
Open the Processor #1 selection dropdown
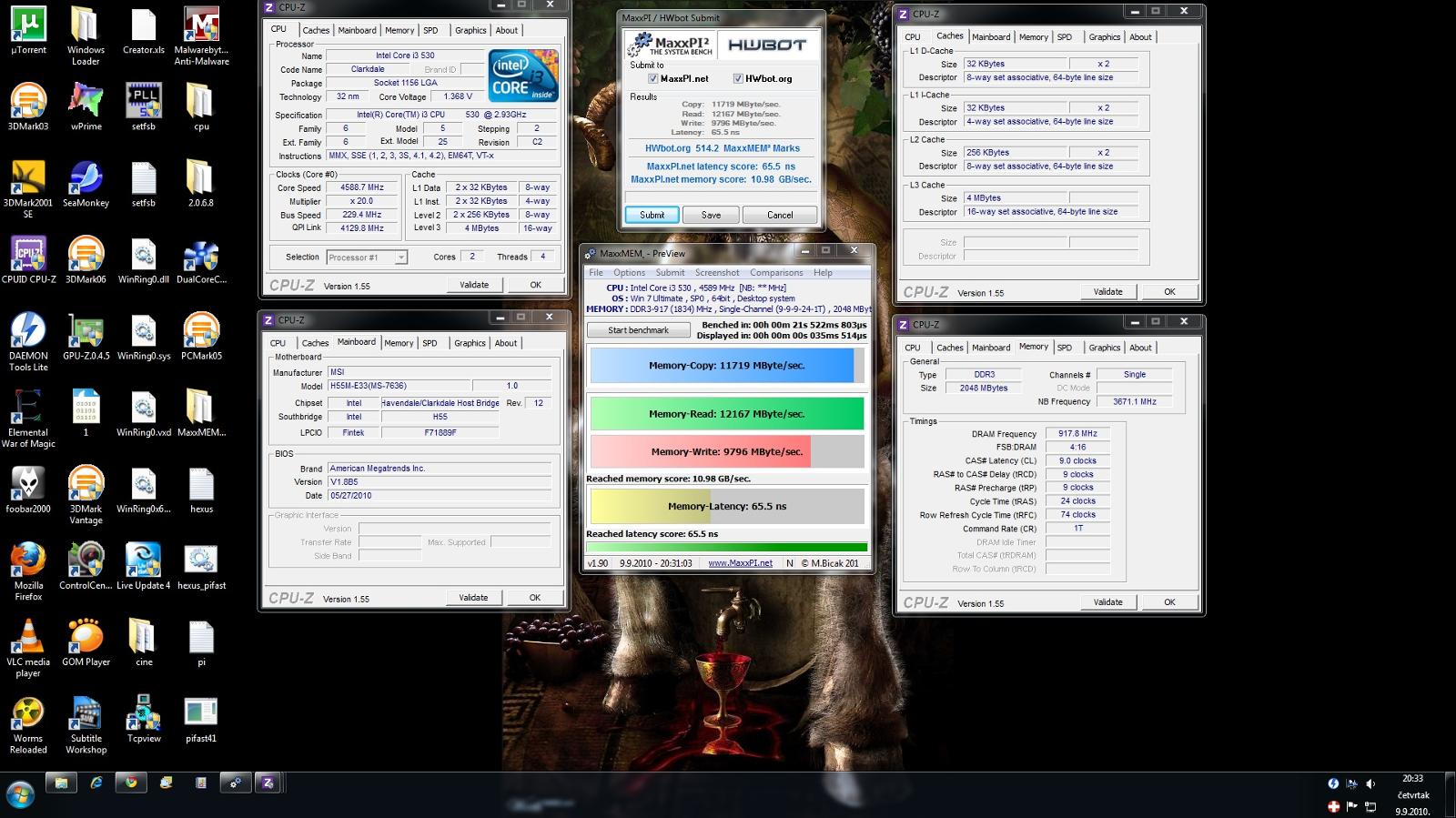pos(366,258)
